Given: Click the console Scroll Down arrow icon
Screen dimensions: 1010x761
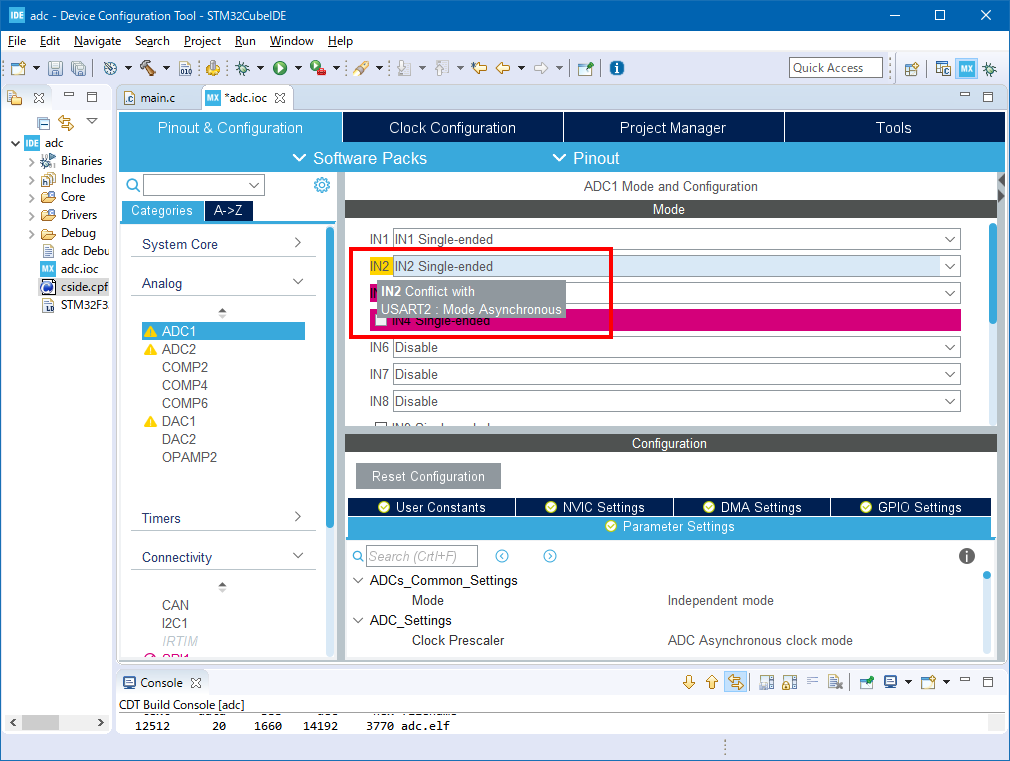Looking at the screenshot, I should point(689,682).
